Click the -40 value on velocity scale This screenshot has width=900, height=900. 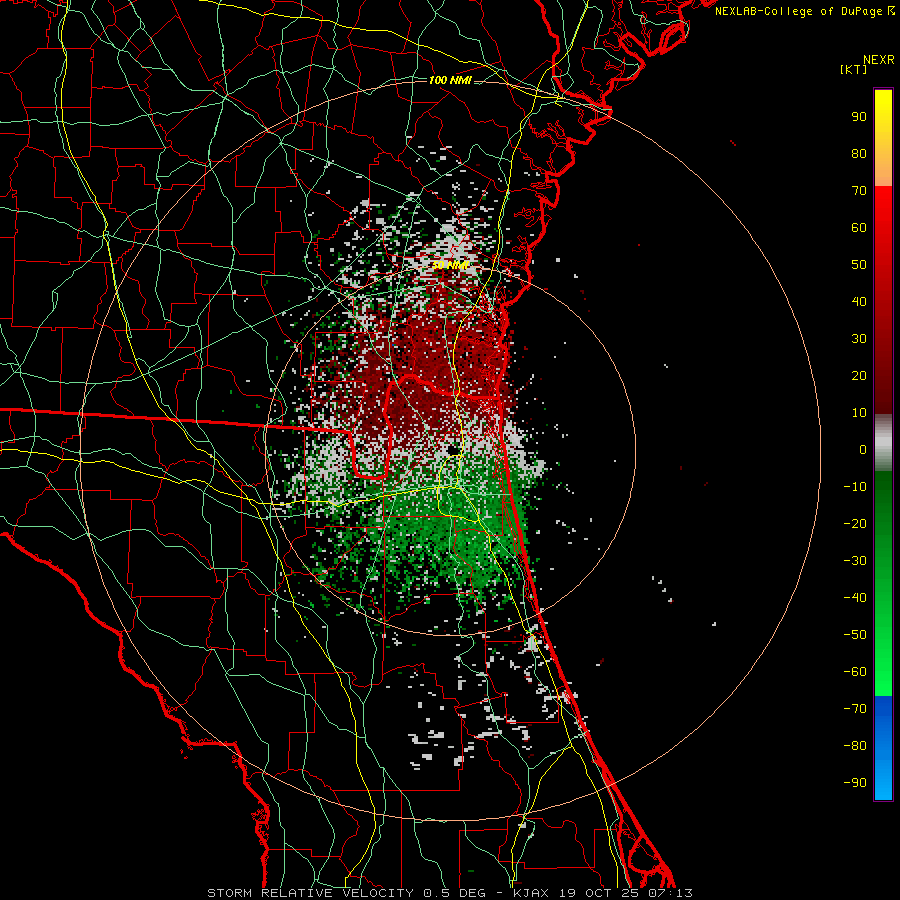point(855,598)
